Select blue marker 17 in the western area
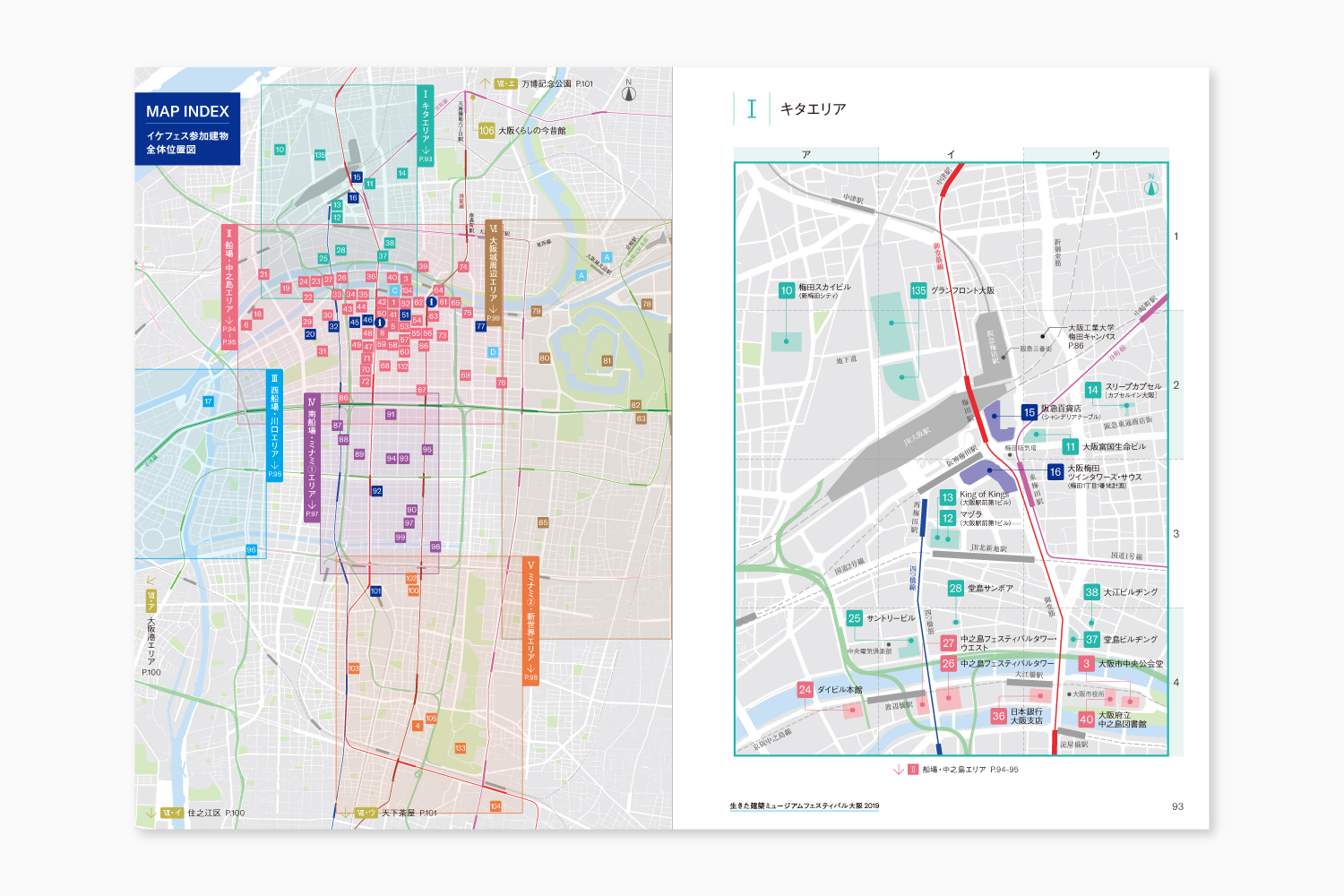1344x896 pixels. tap(208, 401)
